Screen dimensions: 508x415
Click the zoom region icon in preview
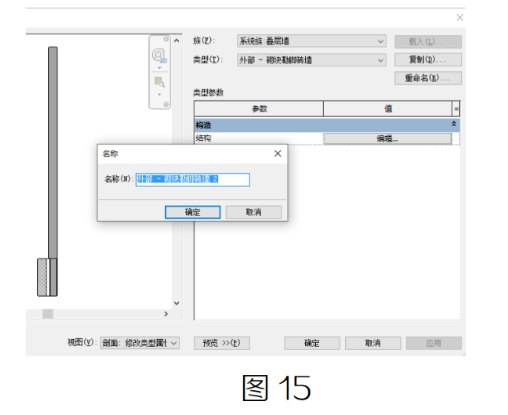click(159, 82)
